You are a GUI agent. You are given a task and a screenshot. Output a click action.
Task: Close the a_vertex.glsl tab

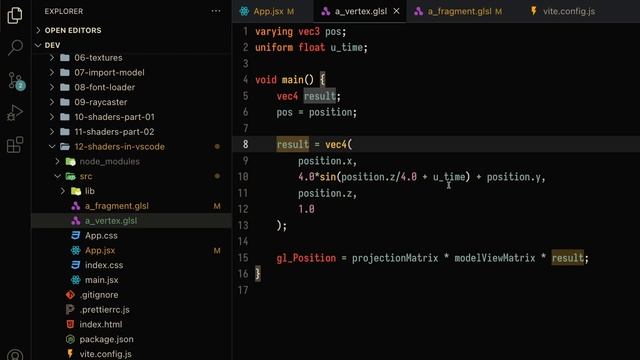396,11
